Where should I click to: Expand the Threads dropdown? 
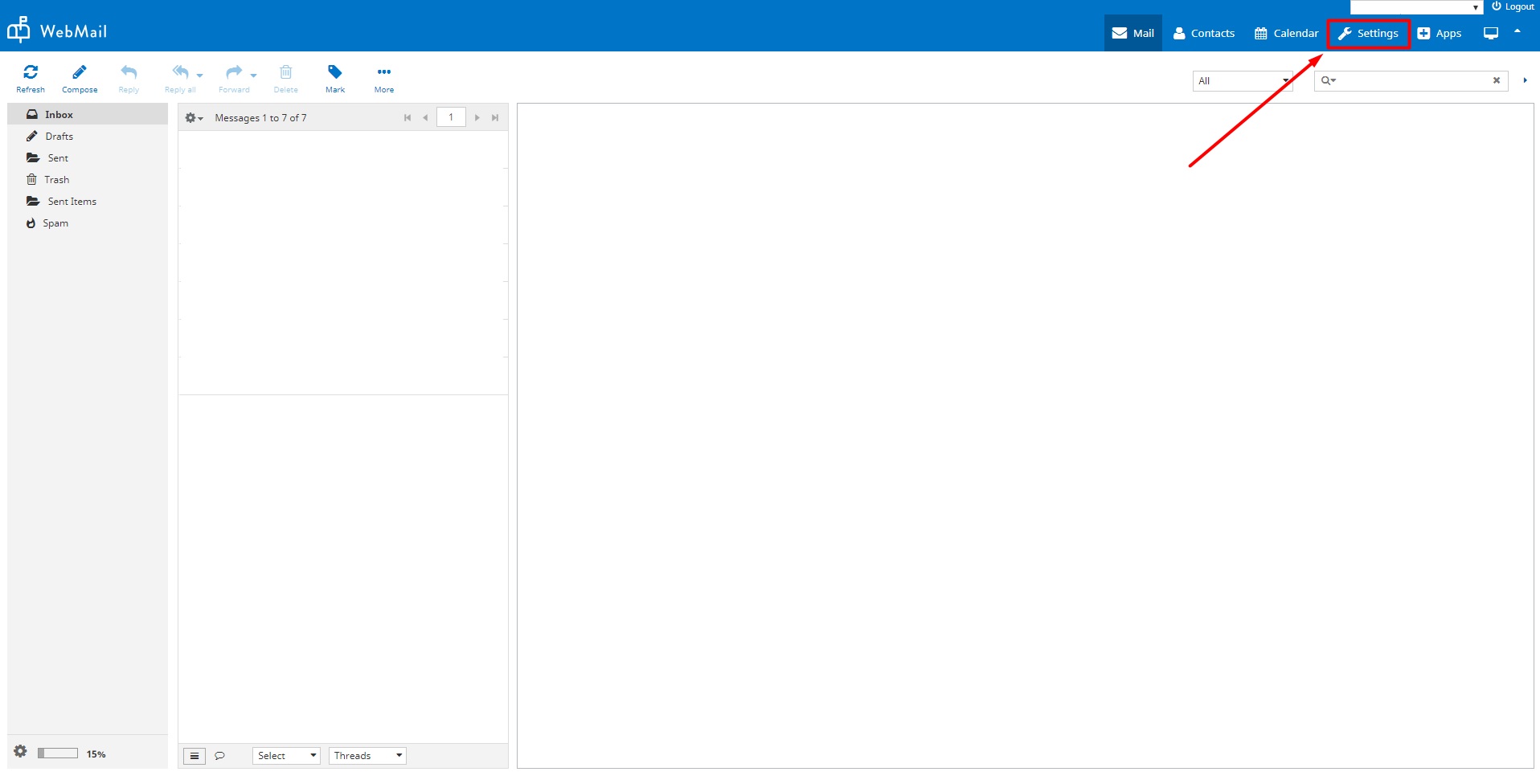(367, 756)
